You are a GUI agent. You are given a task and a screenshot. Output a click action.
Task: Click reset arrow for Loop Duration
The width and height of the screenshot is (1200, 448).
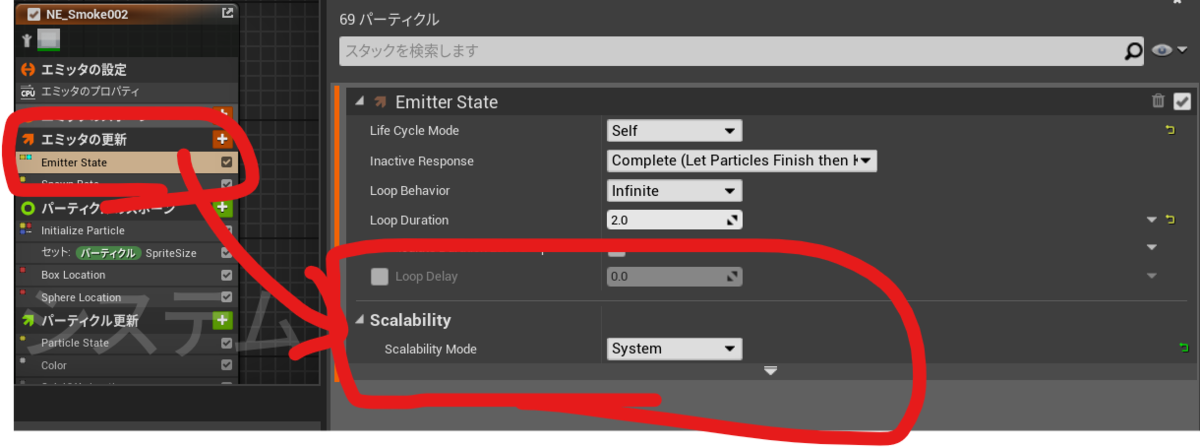point(1170,219)
